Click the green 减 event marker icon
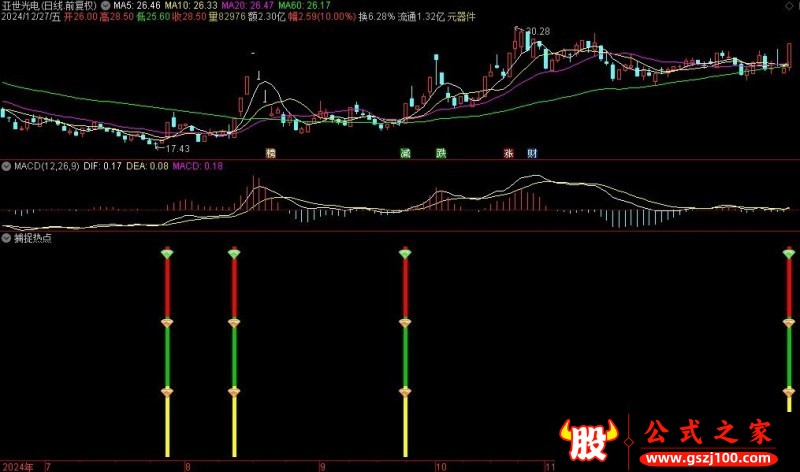Screen dimensions: 800x472 pos(405,153)
